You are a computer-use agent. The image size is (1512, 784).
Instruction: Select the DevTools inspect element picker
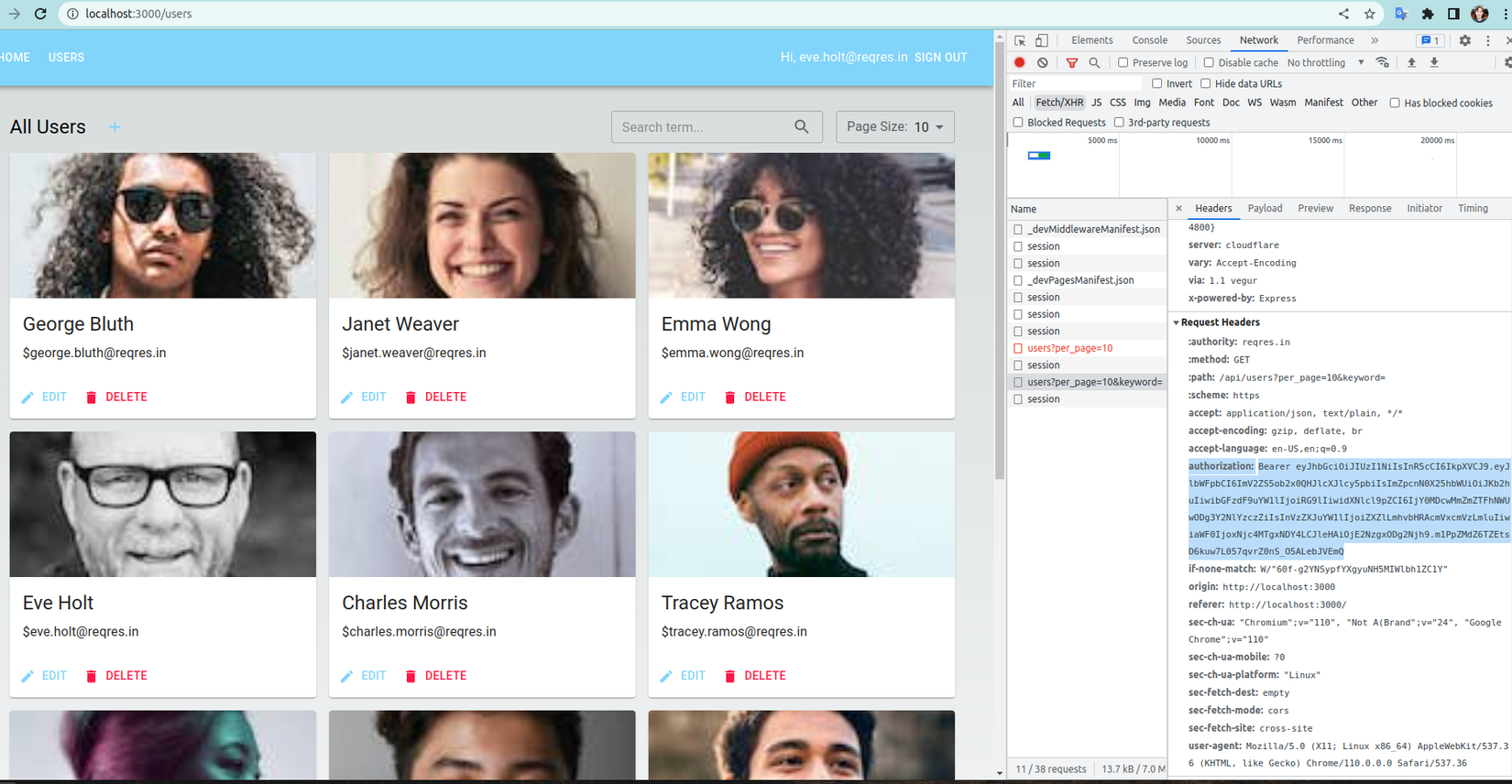coord(1020,40)
